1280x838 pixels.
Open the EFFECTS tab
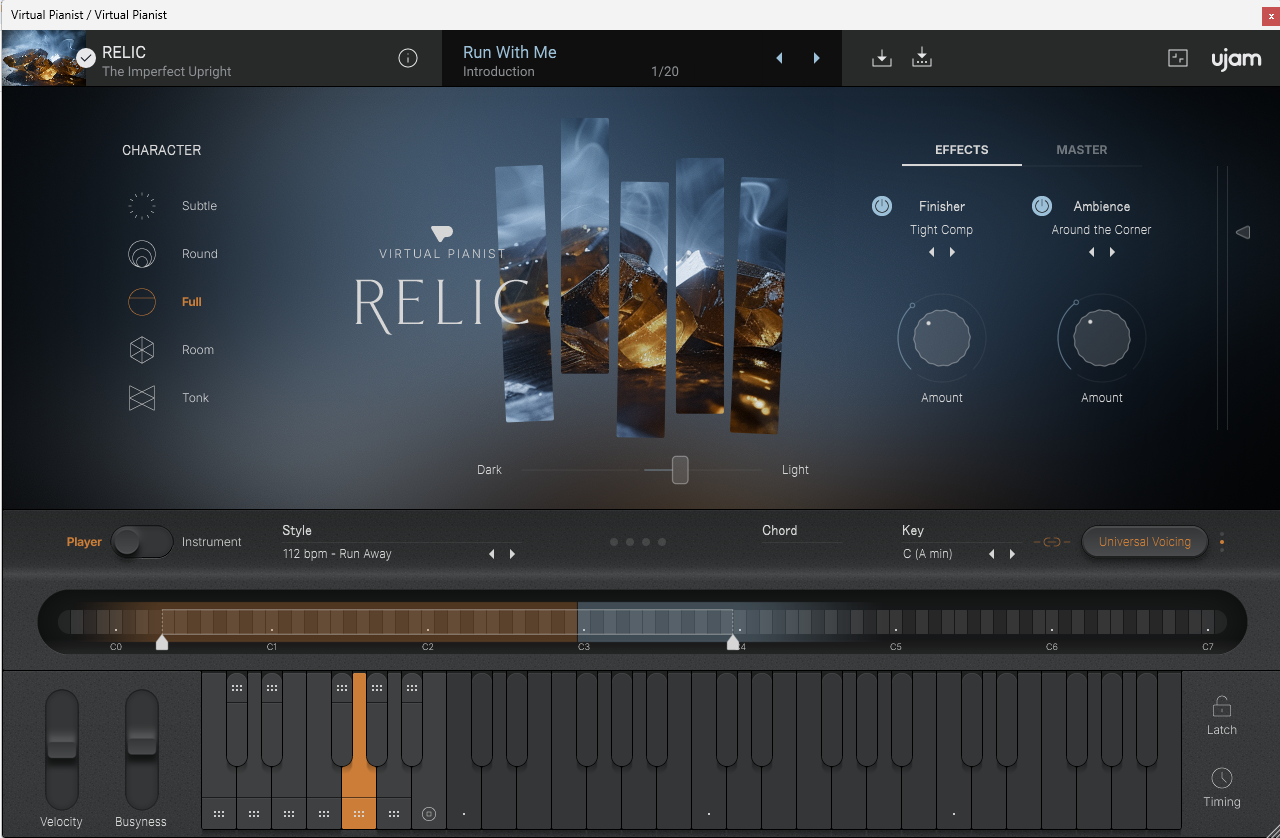pyautogui.click(x=961, y=150)
